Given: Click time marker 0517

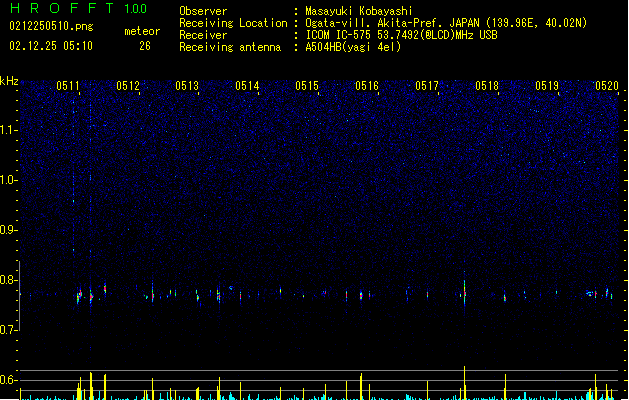Looking at the screenshot, I should [427, 86].
